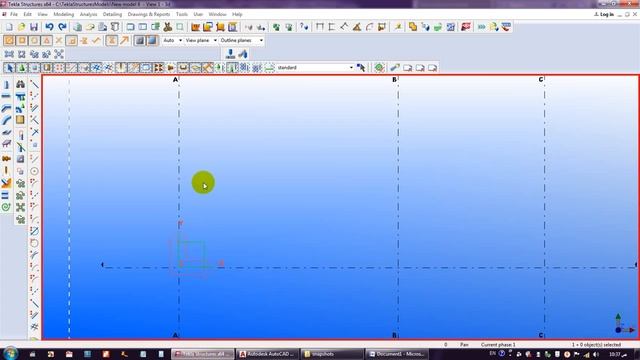Click the blue download-arrow icon in third toolbar row
640x360 pixels.
pyautogui.click(x=230, y=54)
